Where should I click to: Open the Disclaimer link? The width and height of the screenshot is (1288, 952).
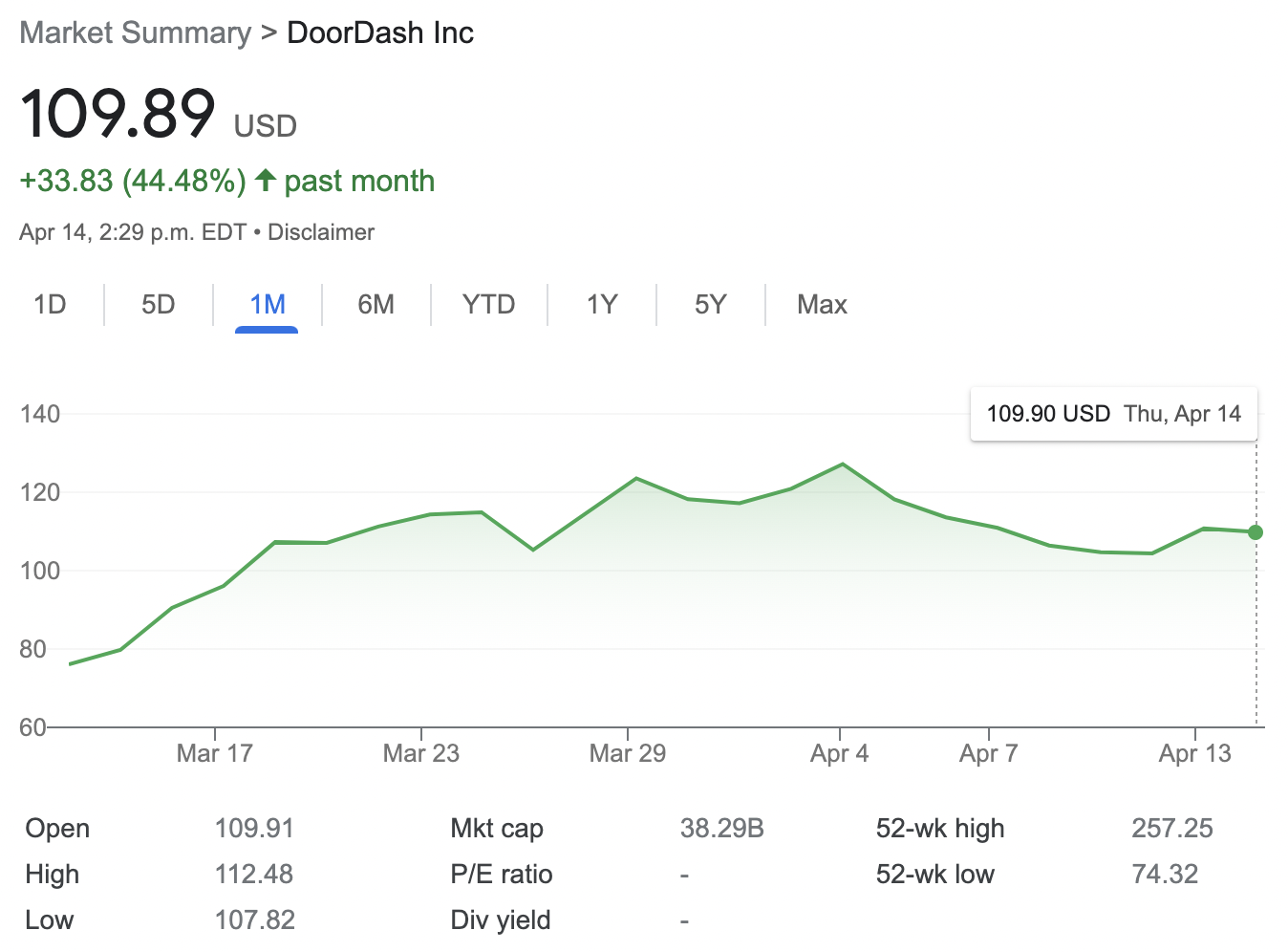click(x=321, y=231)
